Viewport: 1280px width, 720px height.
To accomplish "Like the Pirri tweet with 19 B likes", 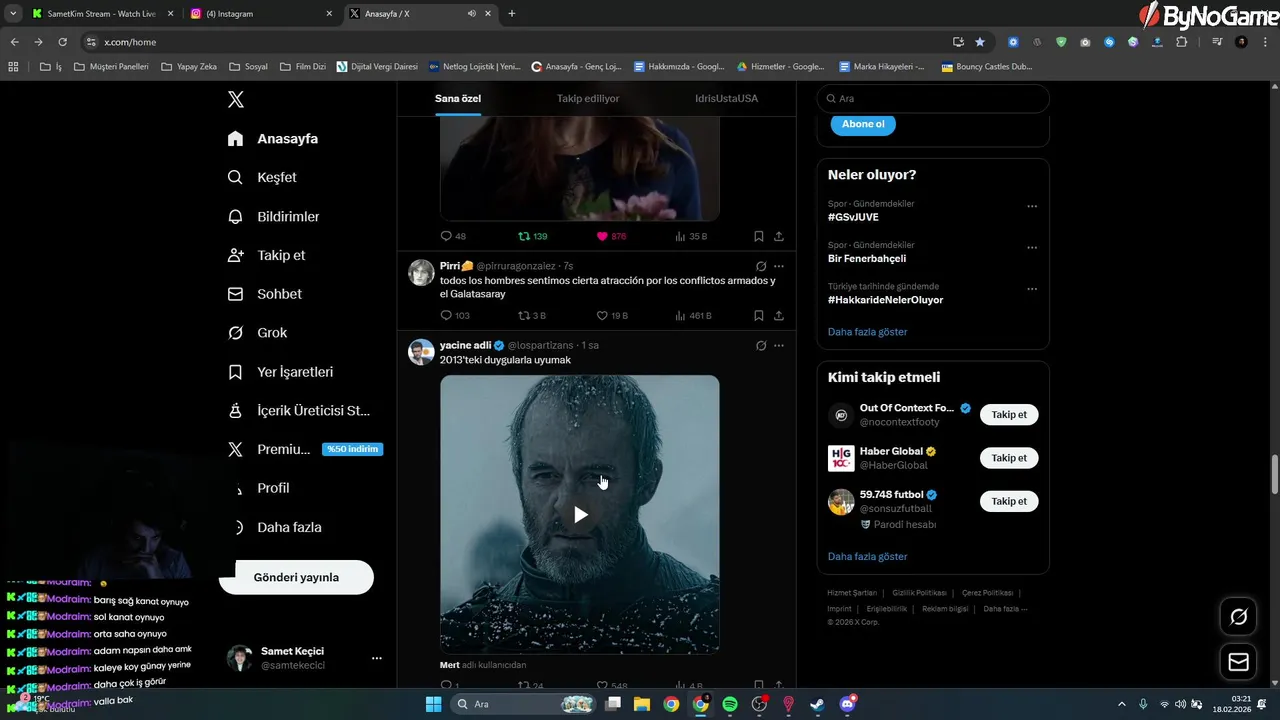I will tap(612, 315).
